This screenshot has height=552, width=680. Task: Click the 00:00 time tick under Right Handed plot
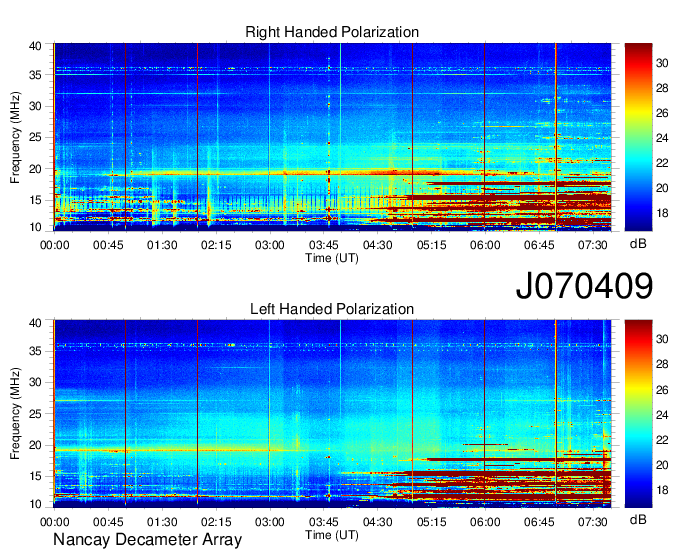[x=55, y=245]
